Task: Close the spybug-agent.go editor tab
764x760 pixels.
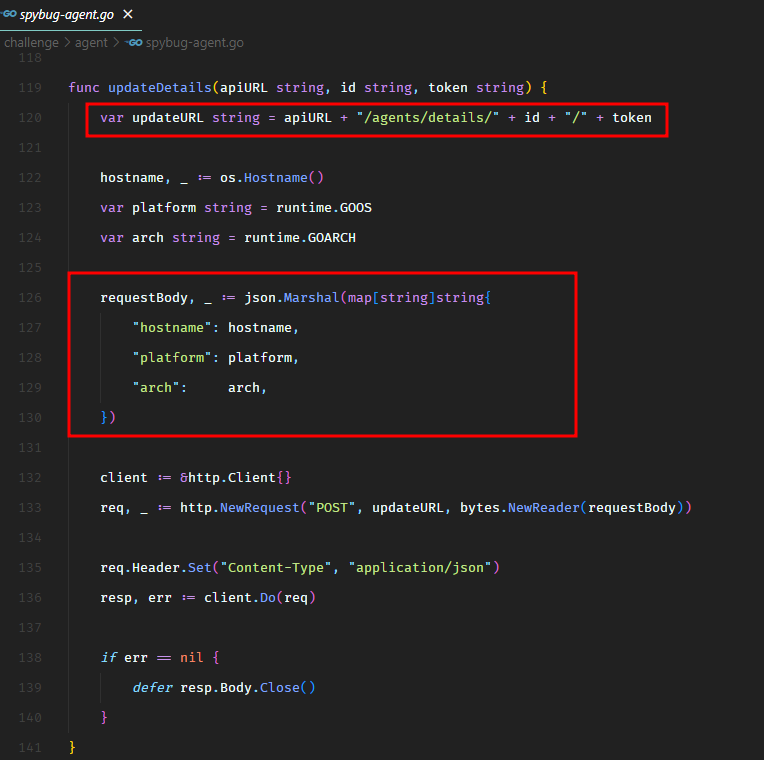Action: pyautogui.click(x=127, y=15)
